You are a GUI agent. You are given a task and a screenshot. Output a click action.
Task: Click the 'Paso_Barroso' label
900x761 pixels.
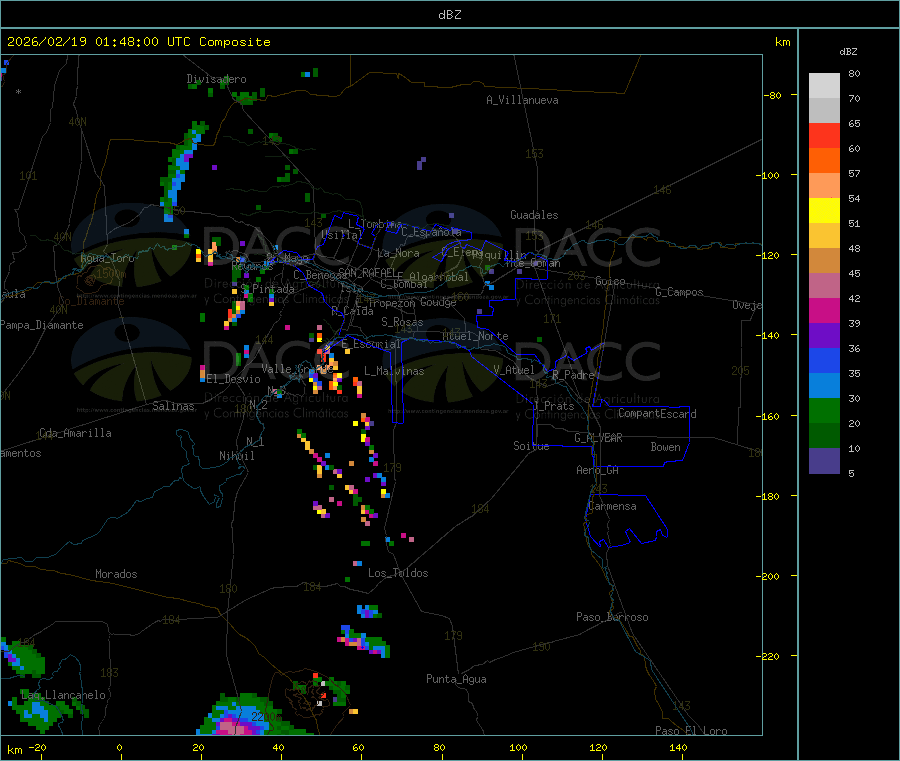612,617
